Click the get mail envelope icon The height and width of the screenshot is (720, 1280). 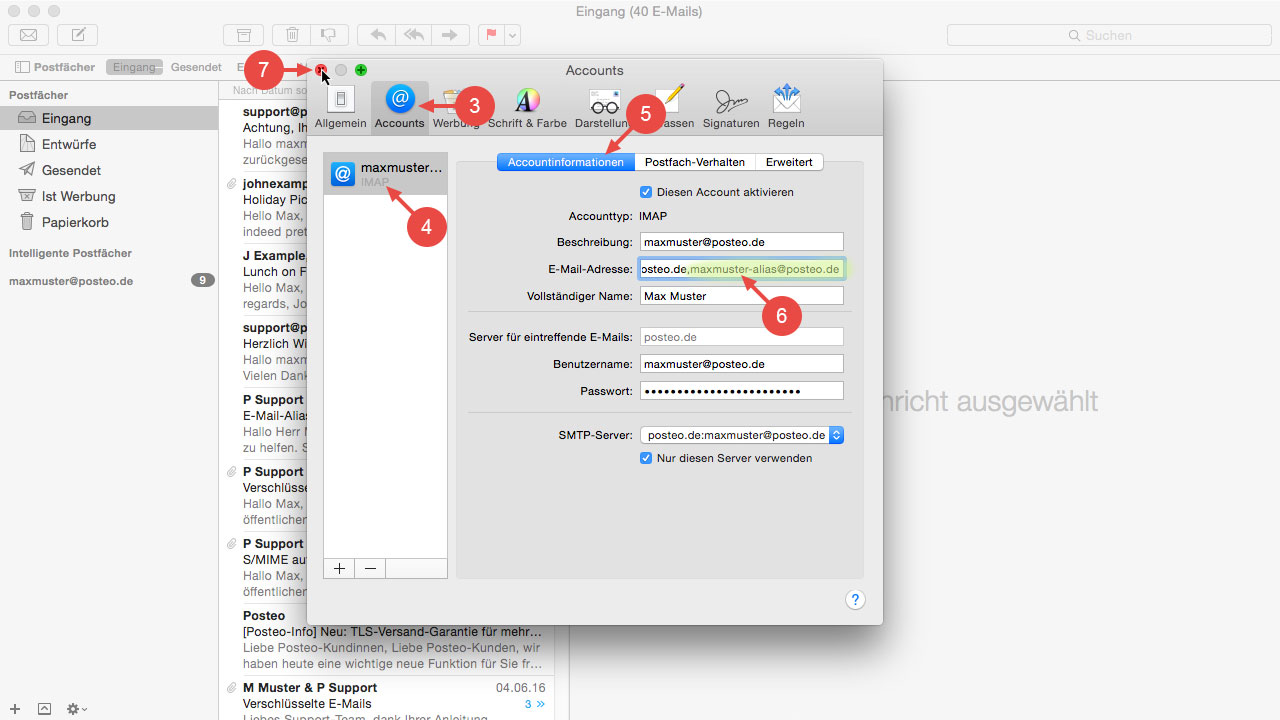(29, 35)
